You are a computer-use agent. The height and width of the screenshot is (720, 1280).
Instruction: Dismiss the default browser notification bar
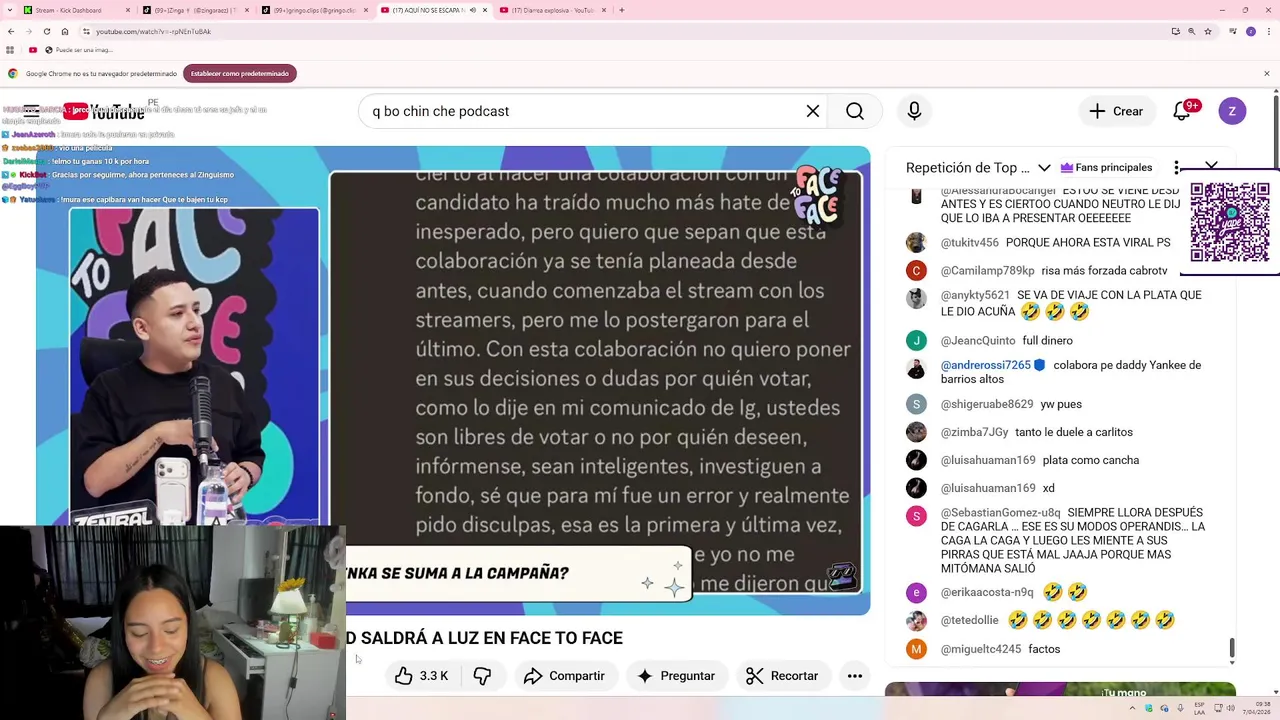1267,73
